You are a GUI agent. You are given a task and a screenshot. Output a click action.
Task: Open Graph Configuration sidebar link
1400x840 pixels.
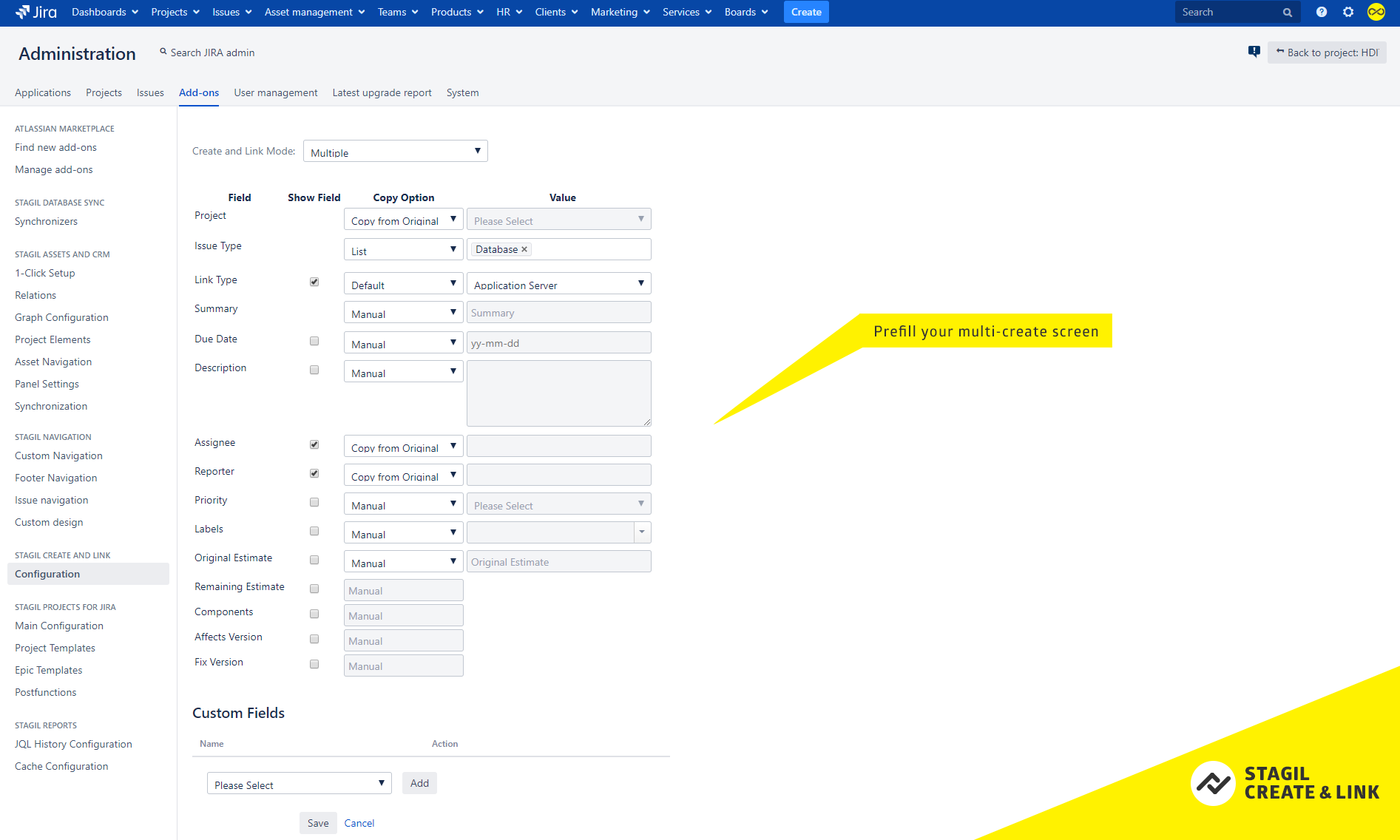click(61, 317)
